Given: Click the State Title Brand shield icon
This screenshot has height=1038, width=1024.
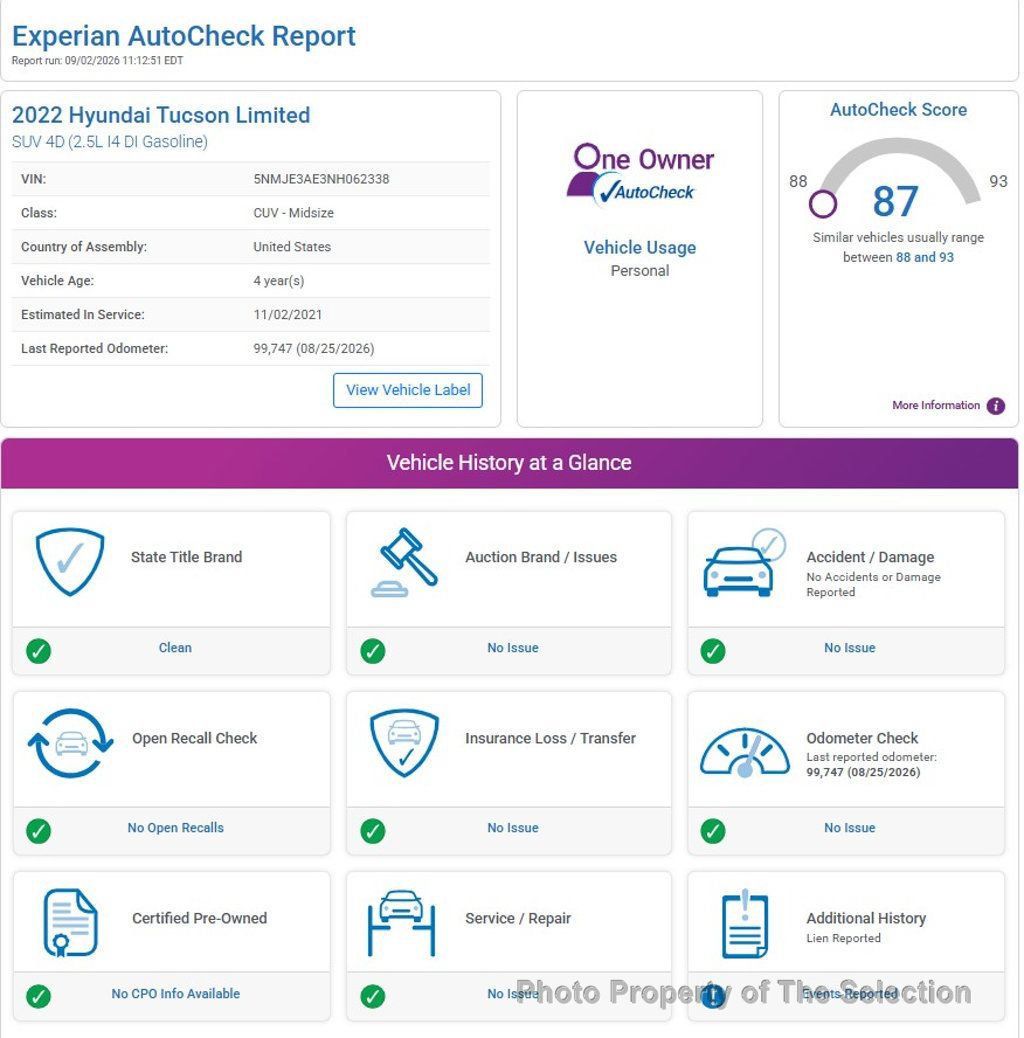Looking at the screenshot, I should [x=70, y=561].
